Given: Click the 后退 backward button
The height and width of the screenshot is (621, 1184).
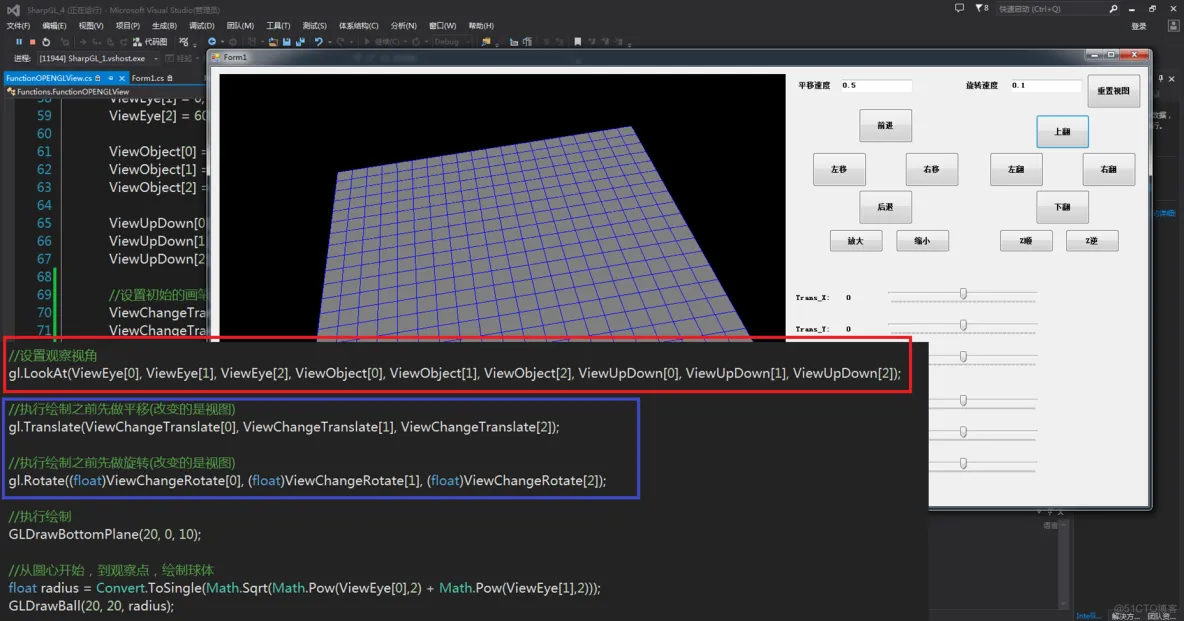Looking at the screenshot, I should click(x=885, y=206).
